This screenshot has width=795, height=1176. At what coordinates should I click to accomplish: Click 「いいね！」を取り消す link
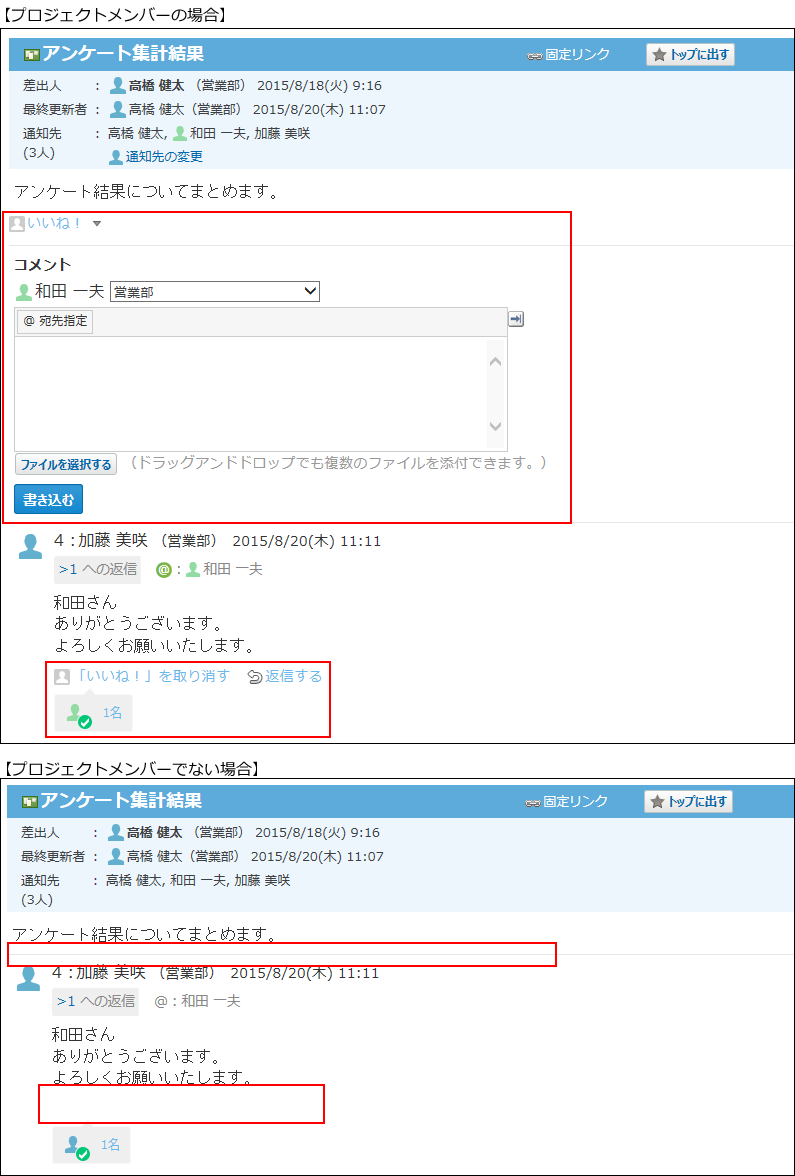(152, 676)
